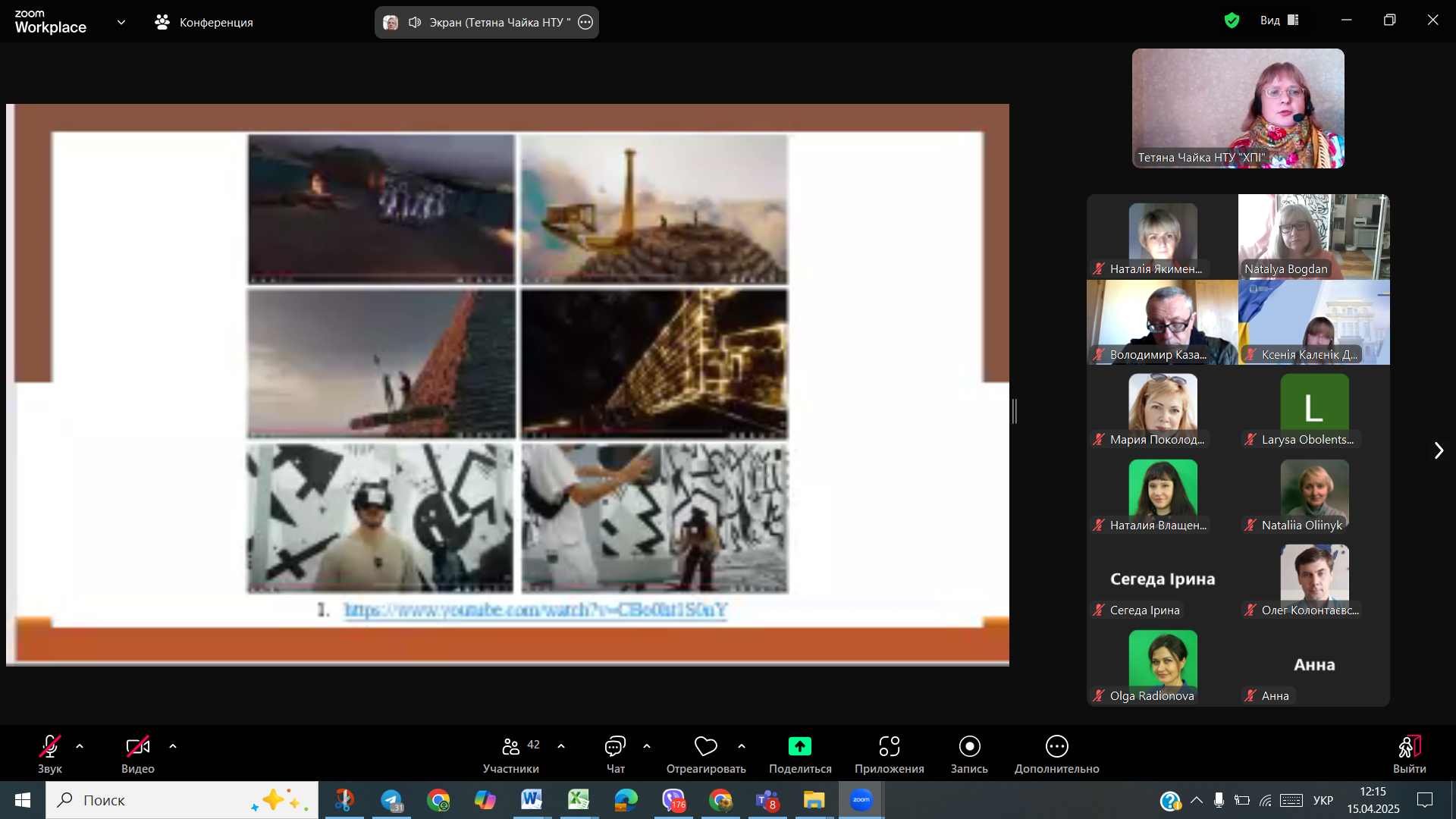
Task: Open the More options icon
Action: coord(1056,747)
